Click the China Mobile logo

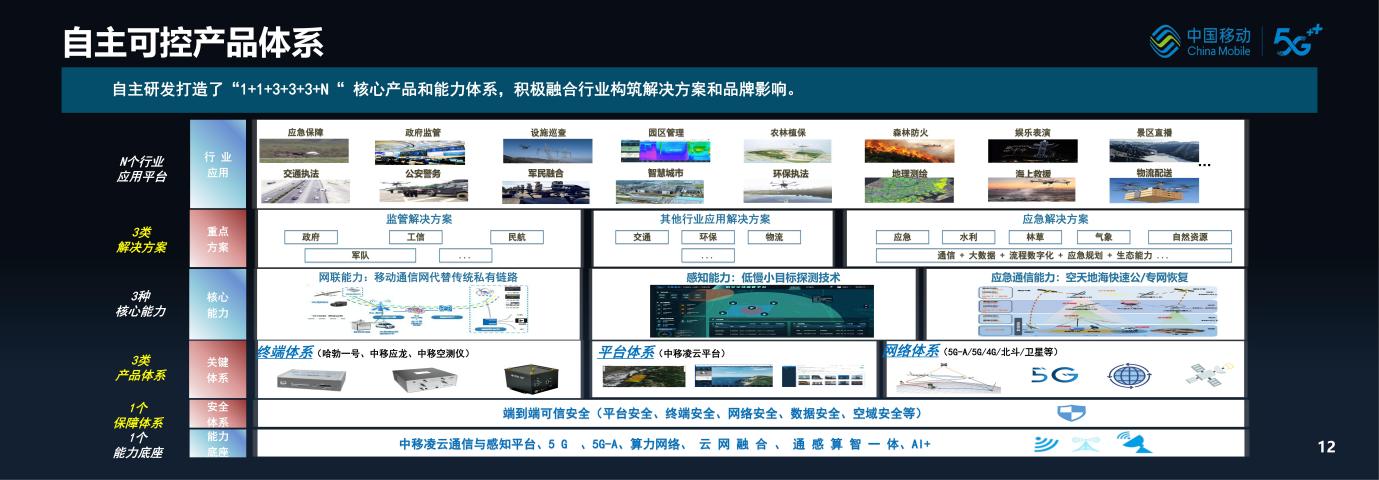coord(1200,41)
